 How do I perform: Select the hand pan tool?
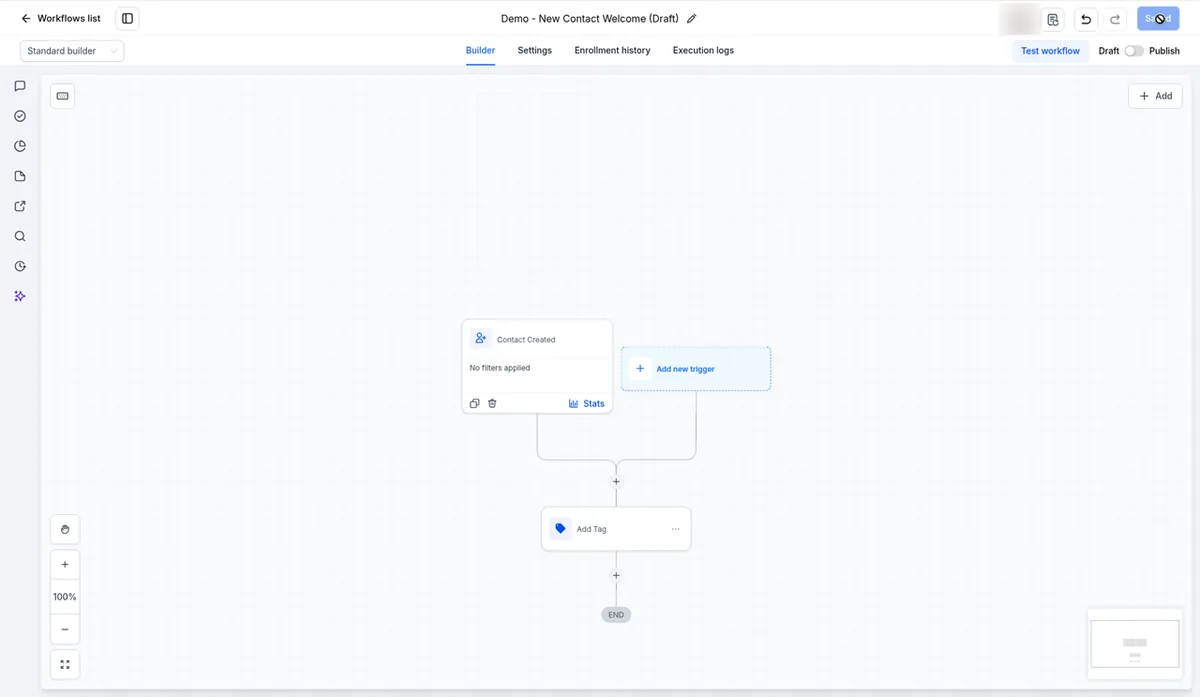pos(65,530)
